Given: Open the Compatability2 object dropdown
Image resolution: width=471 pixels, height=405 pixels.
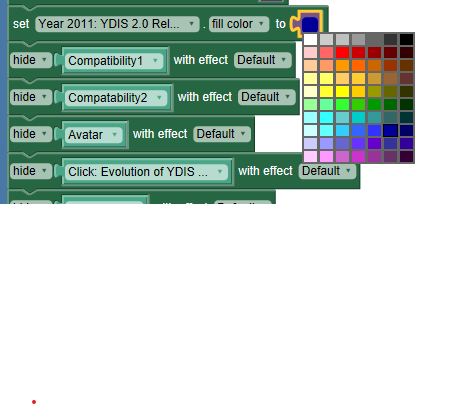Looking at the screenshot, I should [x=116, y=98].
